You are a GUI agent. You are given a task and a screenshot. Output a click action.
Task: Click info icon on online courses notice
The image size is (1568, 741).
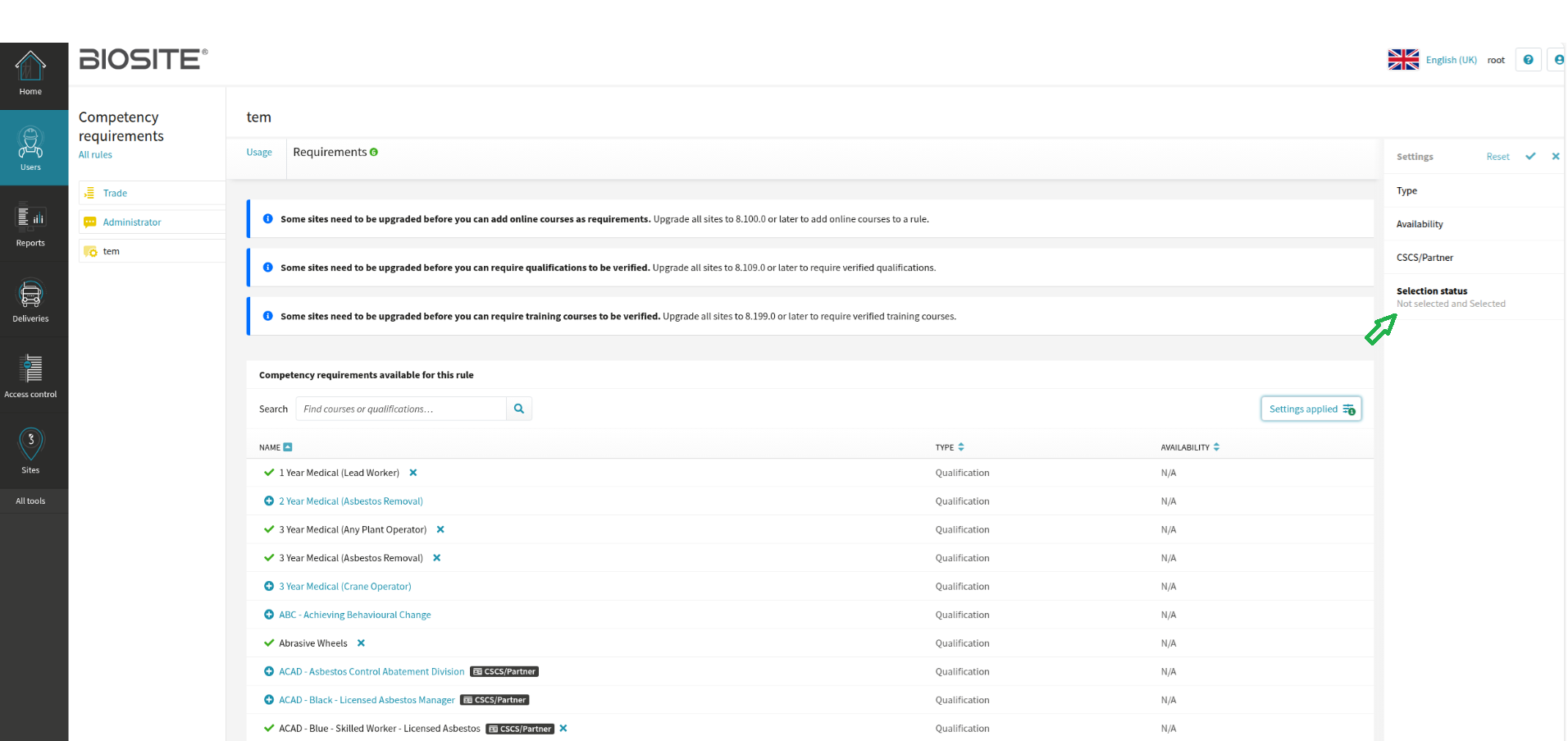[268, 219]
